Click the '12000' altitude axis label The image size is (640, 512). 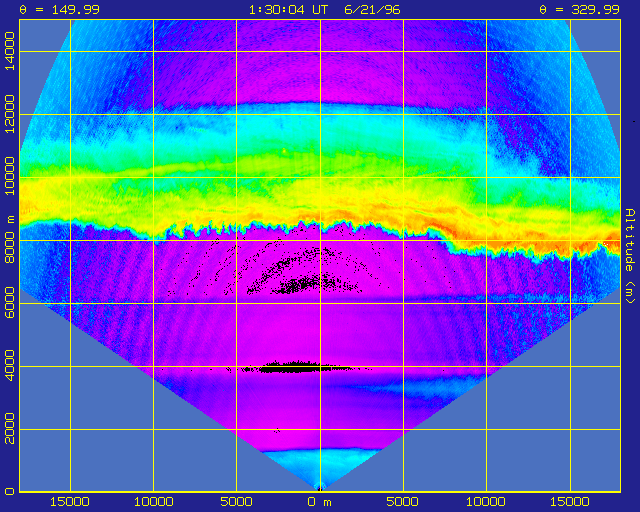pyautogui.click(x=10, y=114)
